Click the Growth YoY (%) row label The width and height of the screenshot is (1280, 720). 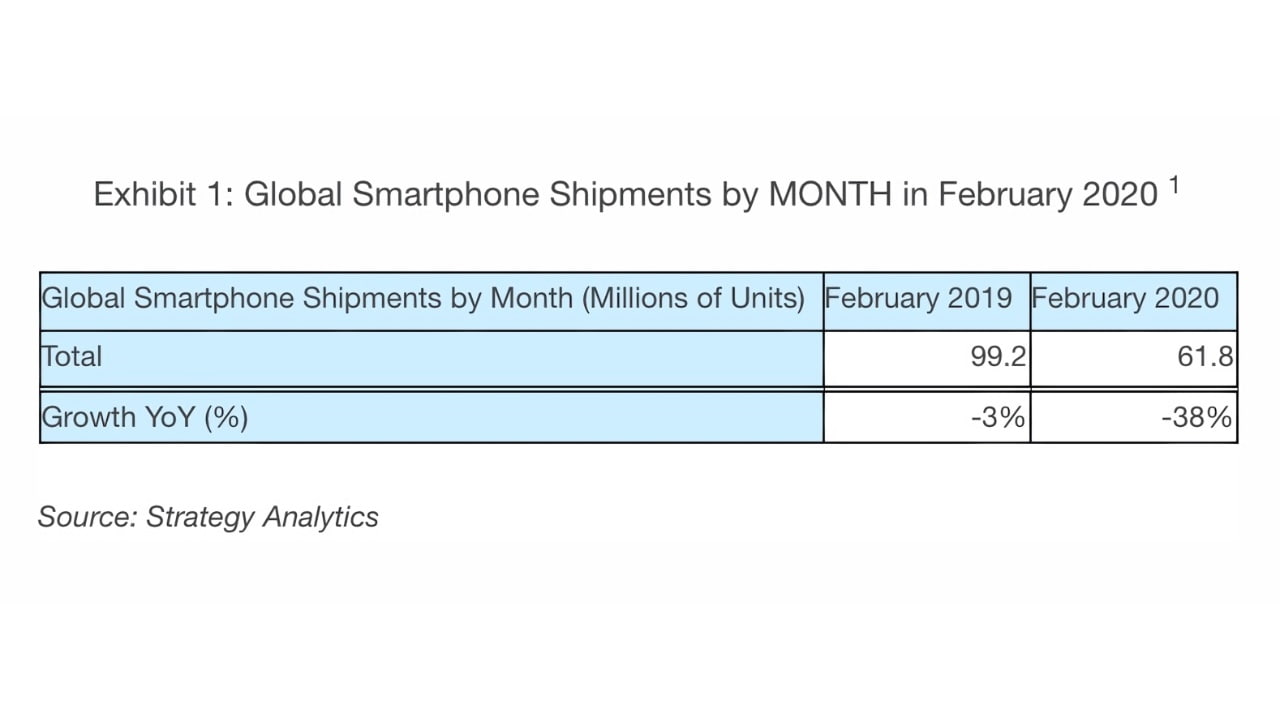click(144, 416)
